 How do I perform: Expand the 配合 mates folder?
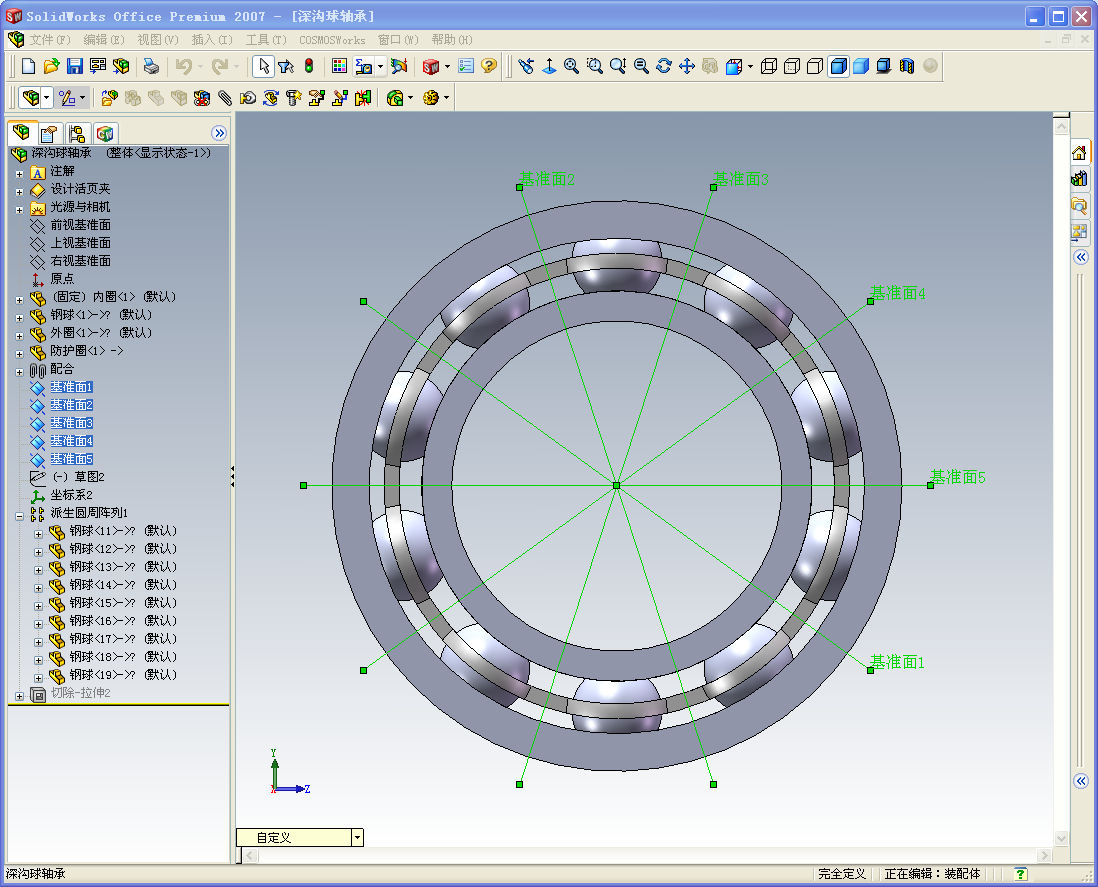(x=19, y=370)
